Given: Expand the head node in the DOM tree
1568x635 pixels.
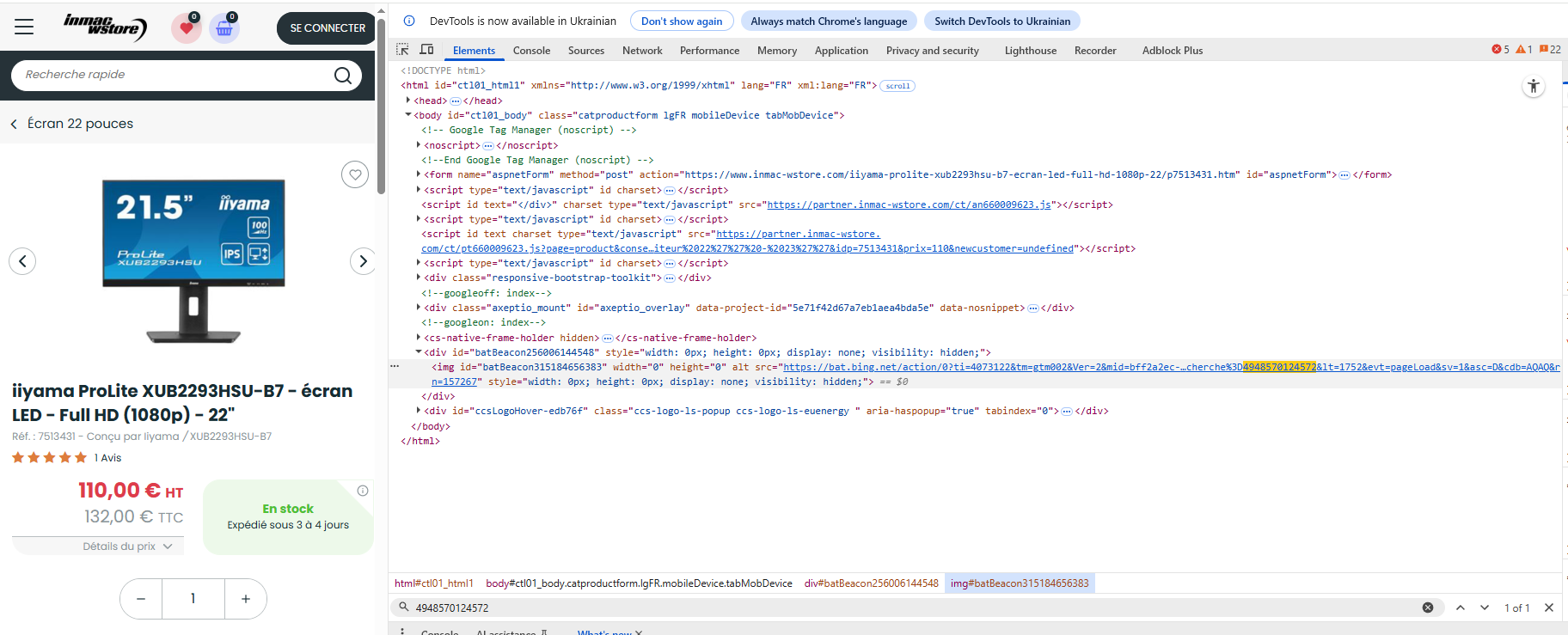Looking at the screenshot, I should tap(408, 101).
